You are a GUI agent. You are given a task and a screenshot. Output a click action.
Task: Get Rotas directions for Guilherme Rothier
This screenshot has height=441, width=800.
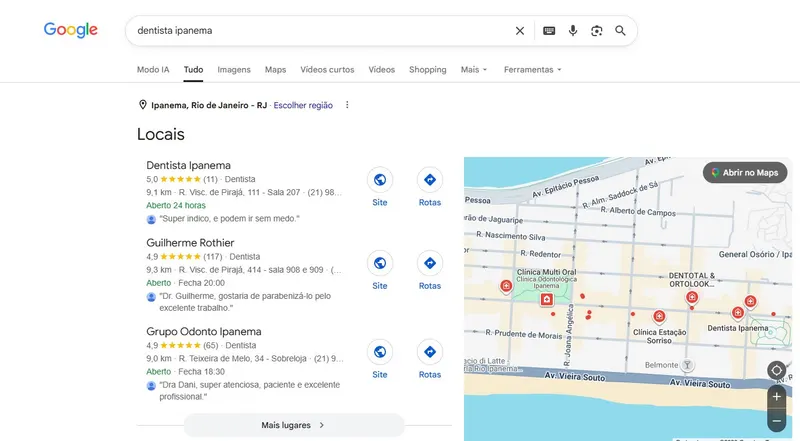coord(430,263)
